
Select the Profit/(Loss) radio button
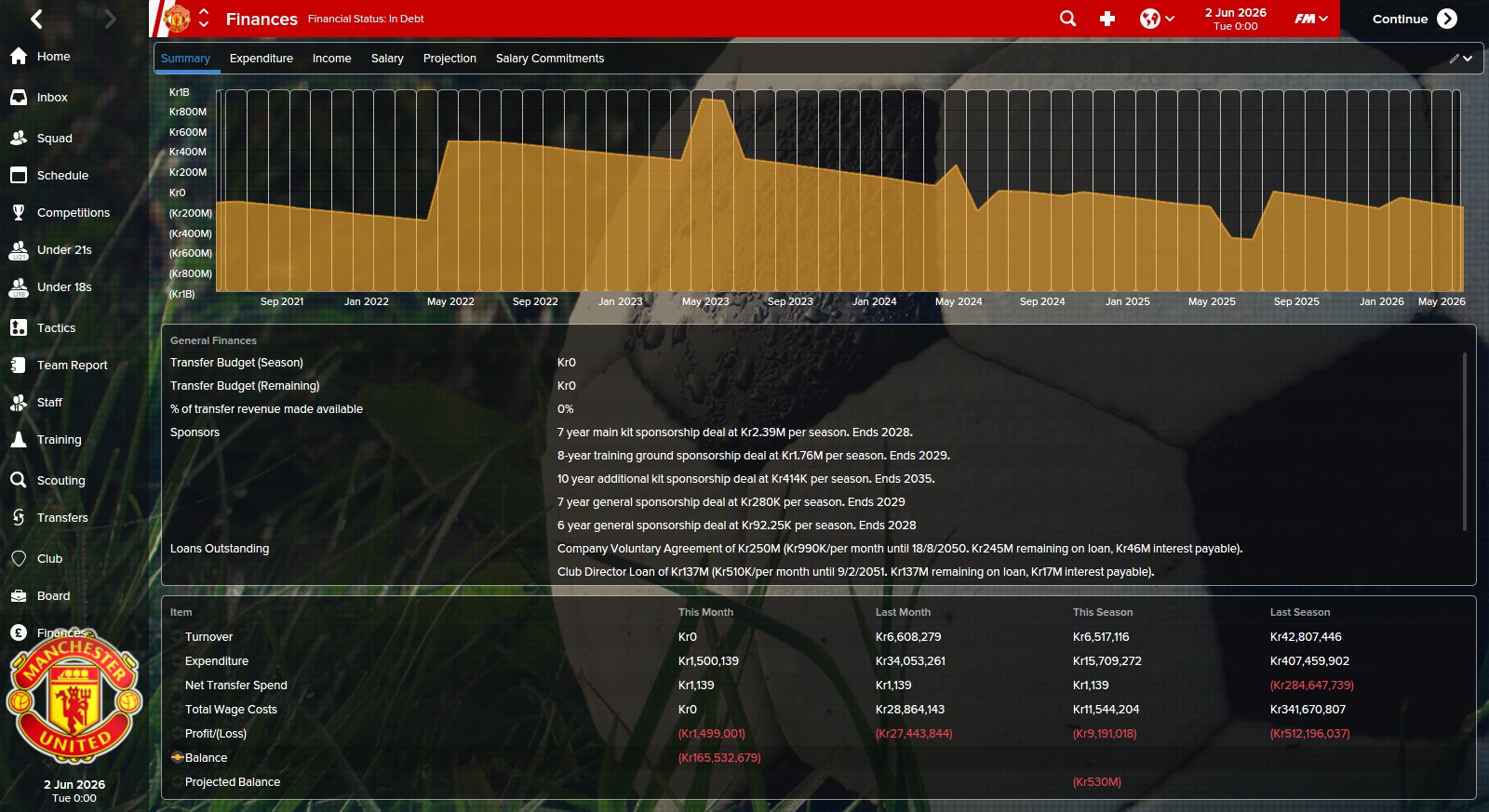pyautogui.click(x=177, y=734)
